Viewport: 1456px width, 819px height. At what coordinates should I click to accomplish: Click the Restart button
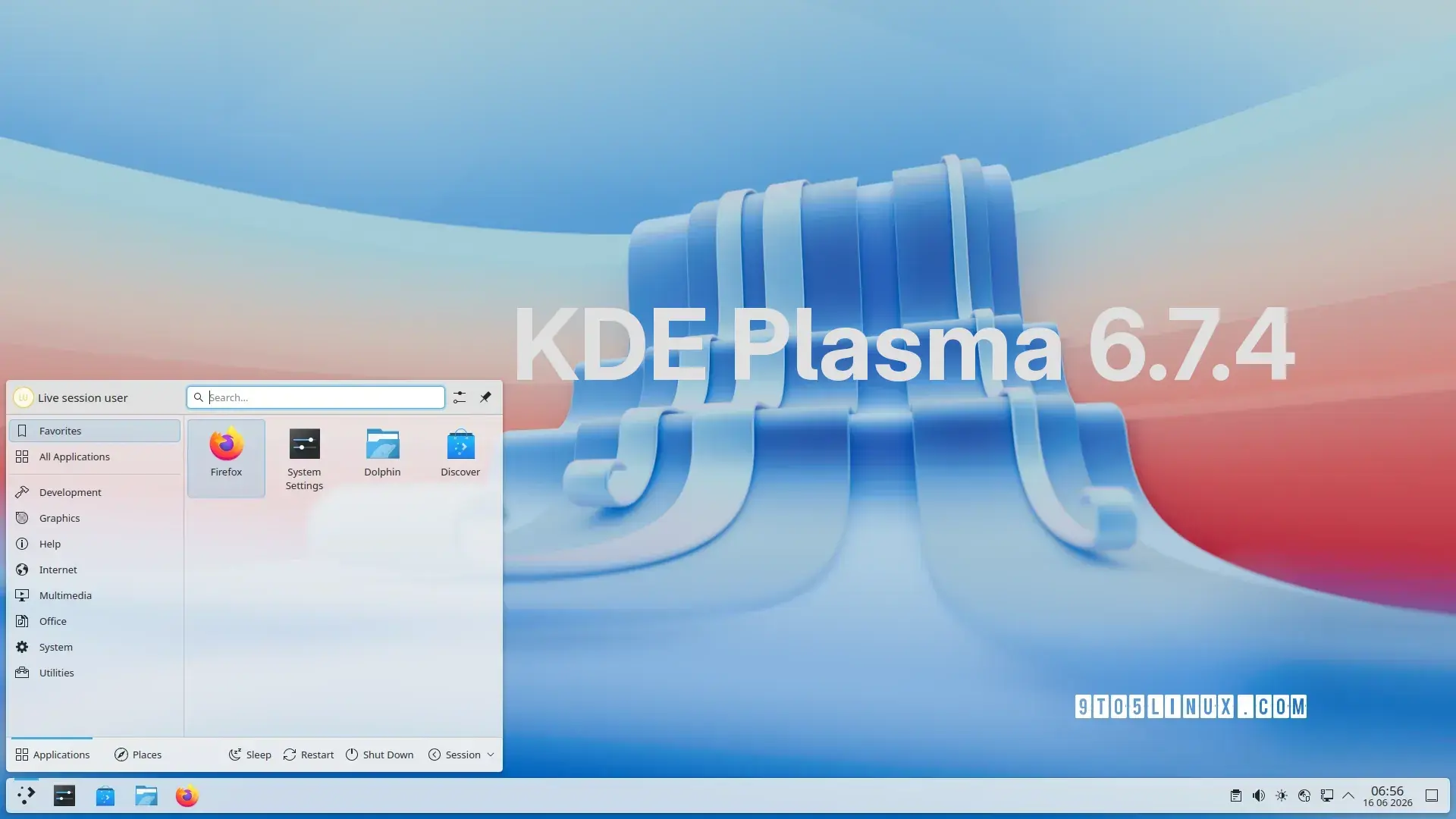click(308, 755)
